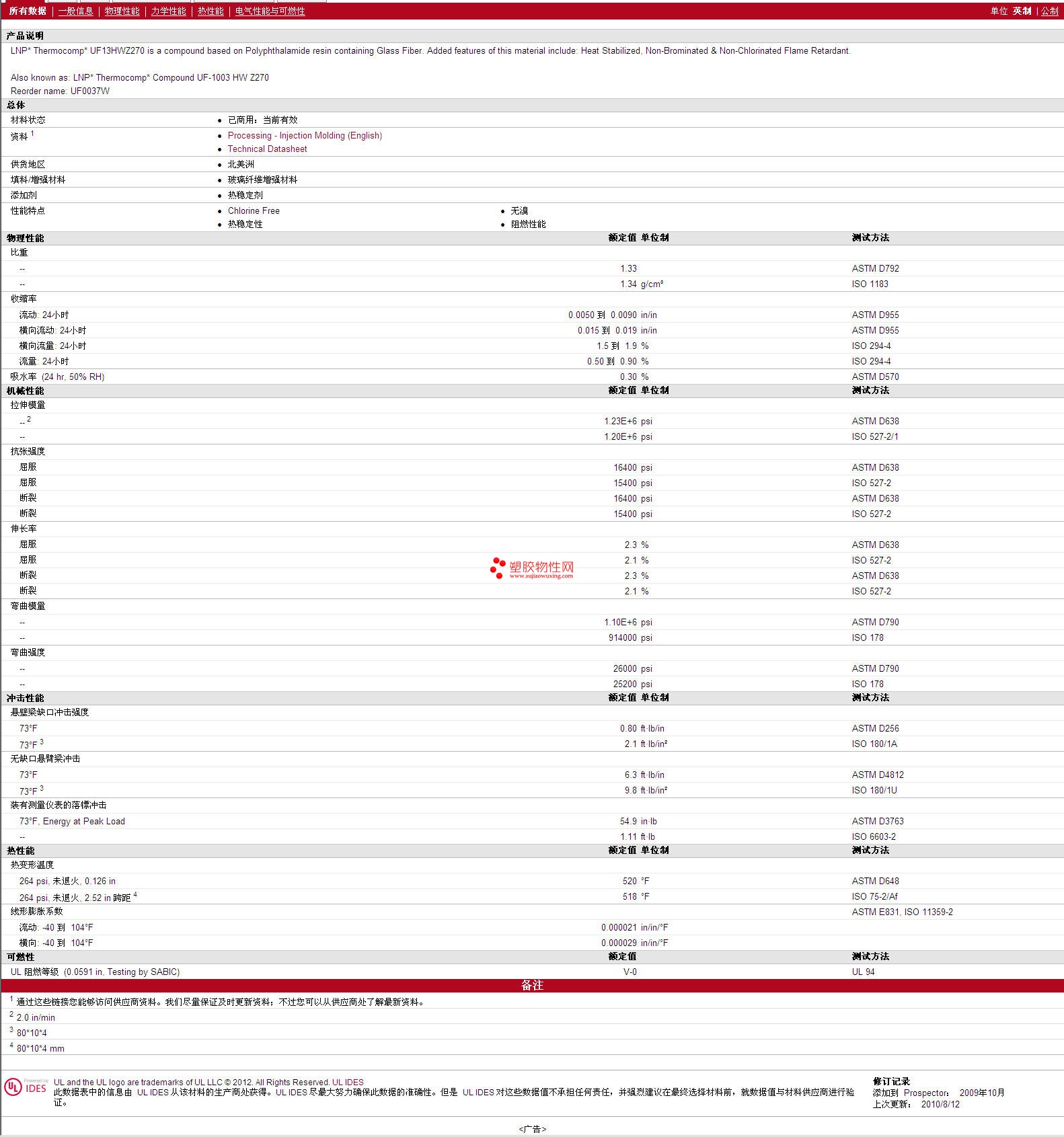Select the 玻璃纤维增强材料 filler value

262,180
